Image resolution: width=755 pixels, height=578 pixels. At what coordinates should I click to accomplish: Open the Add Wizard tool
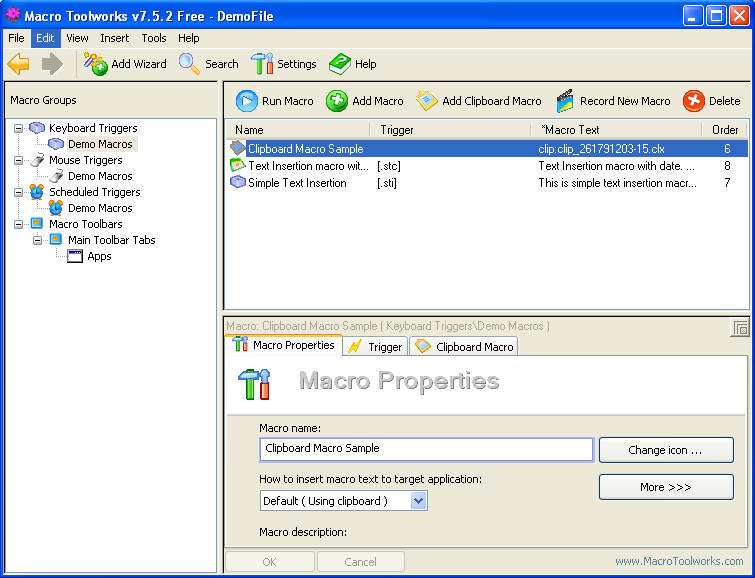[x=97, y=64]
